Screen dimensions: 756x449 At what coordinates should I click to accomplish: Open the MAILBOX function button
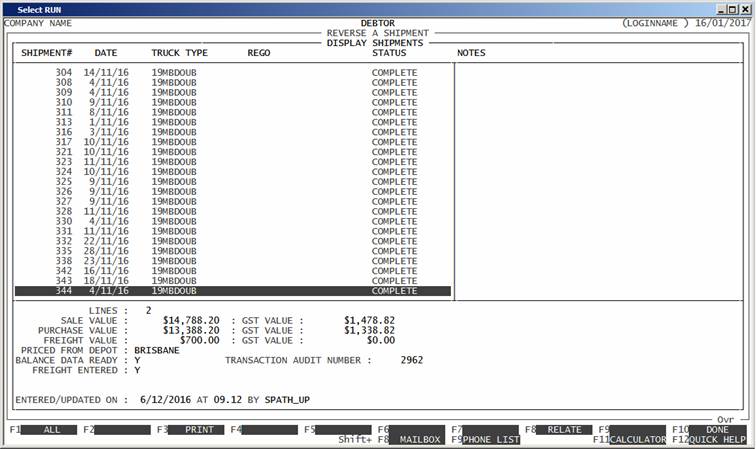(417, 440)
